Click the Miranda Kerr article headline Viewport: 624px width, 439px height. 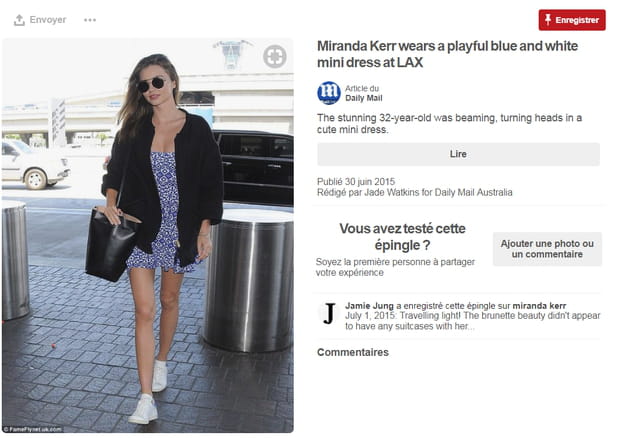pyautogui.click(x=447, y=54)
